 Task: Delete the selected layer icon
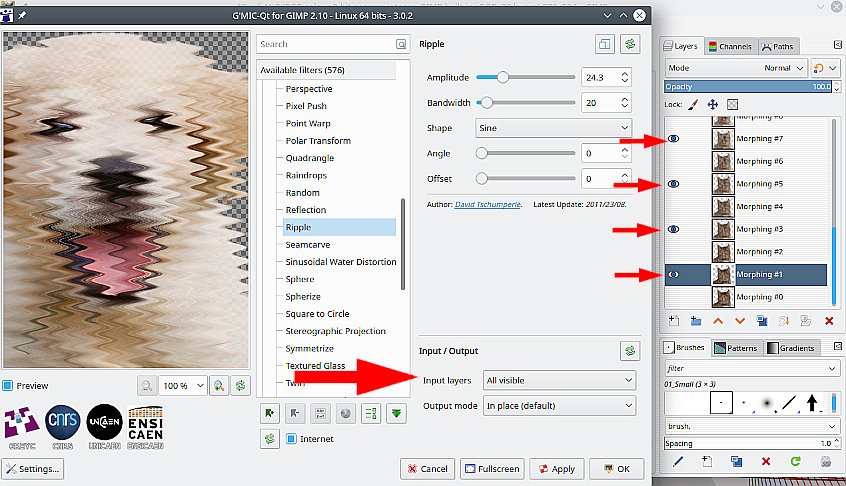coord(829,321)
